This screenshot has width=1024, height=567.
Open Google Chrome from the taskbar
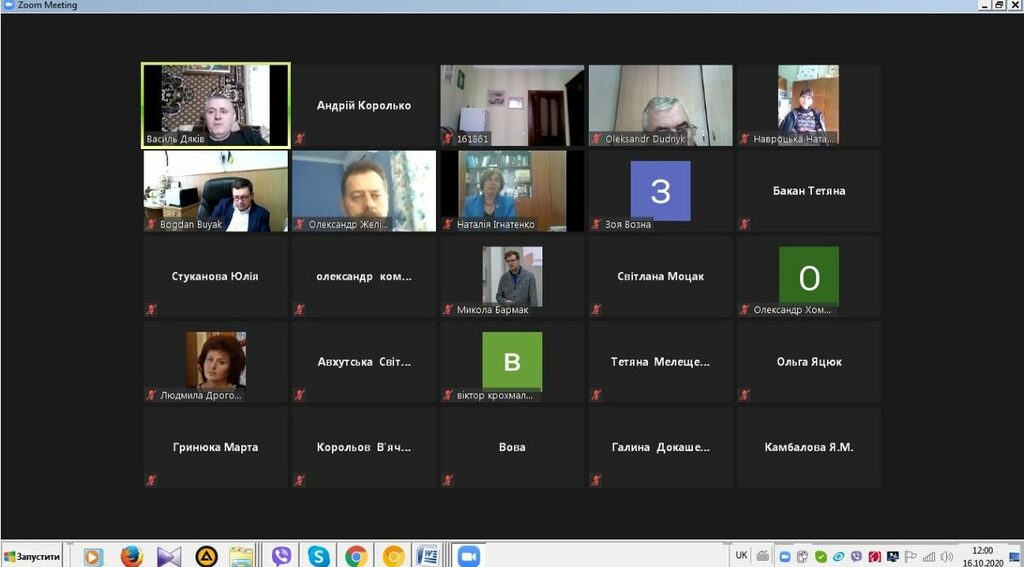pyautogui.click(x=356, y=556)
